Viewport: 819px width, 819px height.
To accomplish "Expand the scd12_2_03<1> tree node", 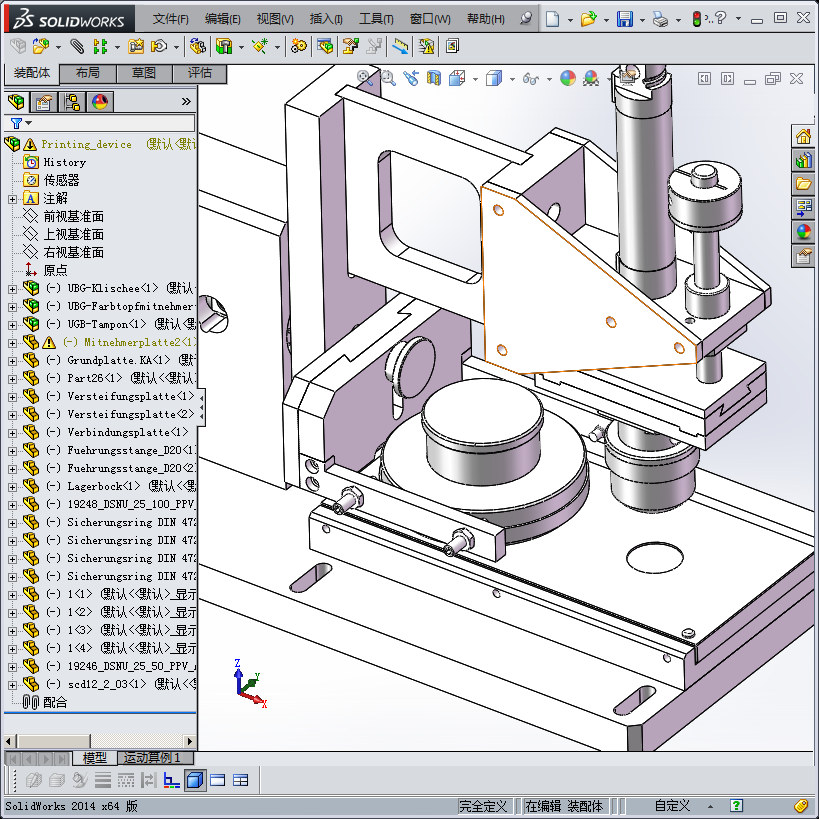I will [x=13, y=685].
